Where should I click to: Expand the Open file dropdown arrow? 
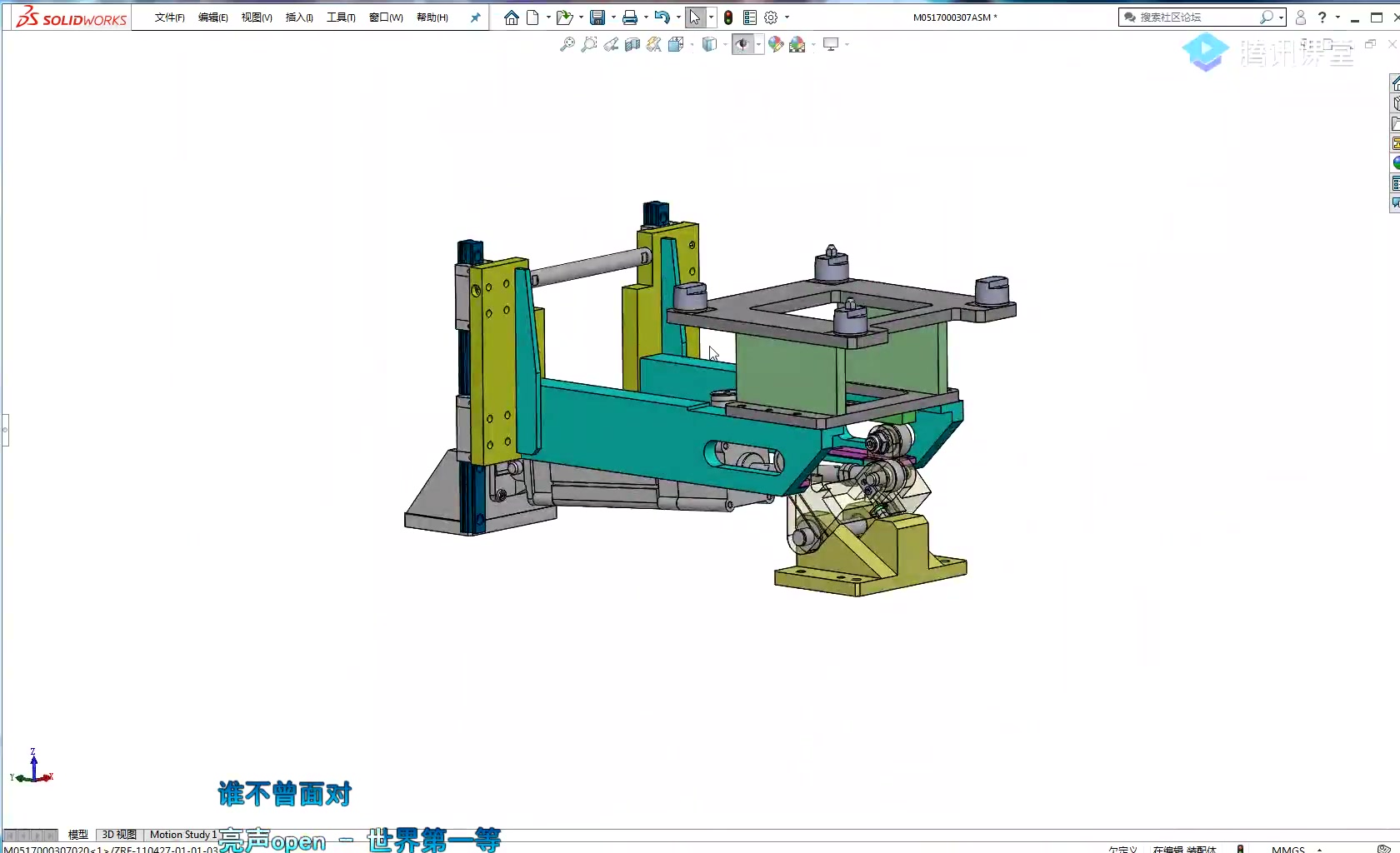581,17
